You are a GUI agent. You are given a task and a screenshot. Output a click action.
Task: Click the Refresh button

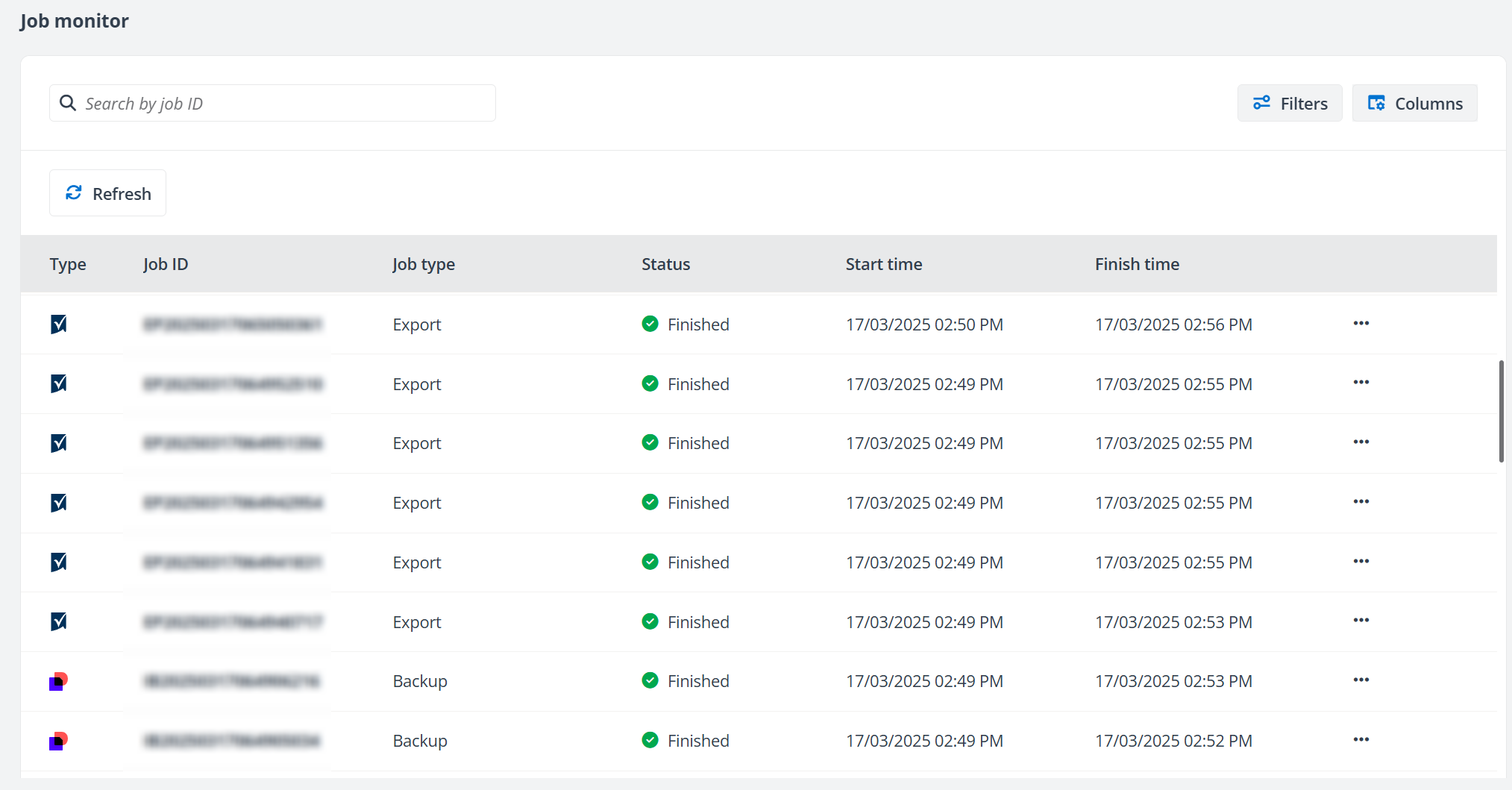pyautogui.click(x=107, y=192)
